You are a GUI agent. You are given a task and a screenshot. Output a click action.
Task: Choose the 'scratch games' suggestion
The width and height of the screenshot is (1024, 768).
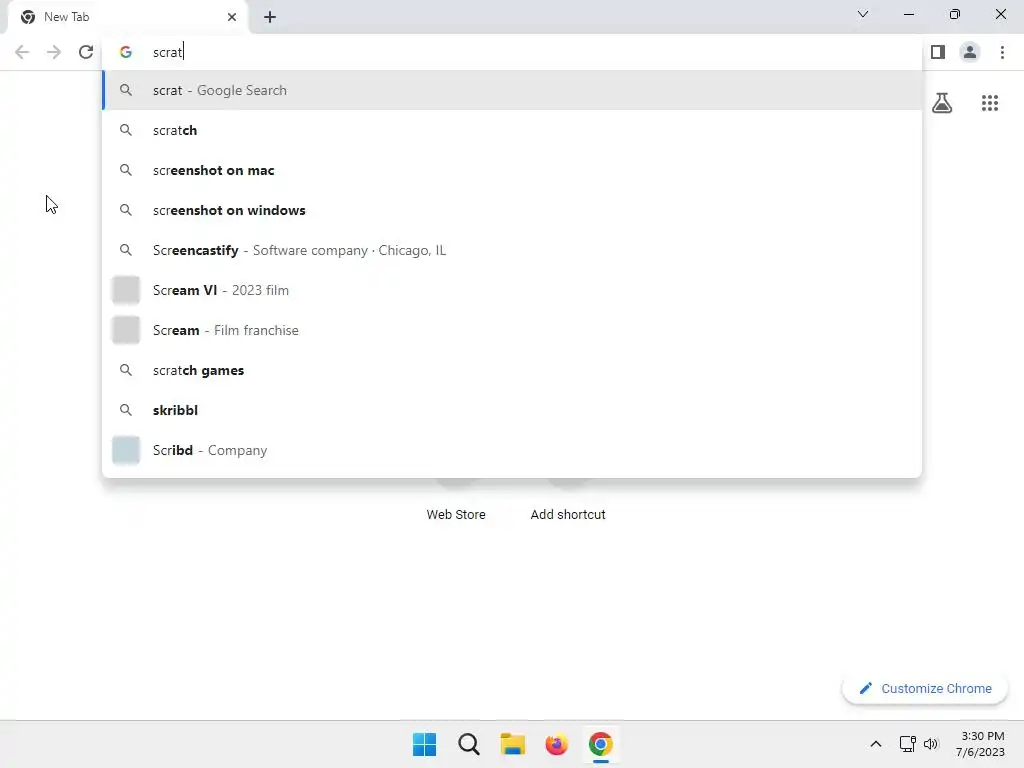[x=512, y=370]
